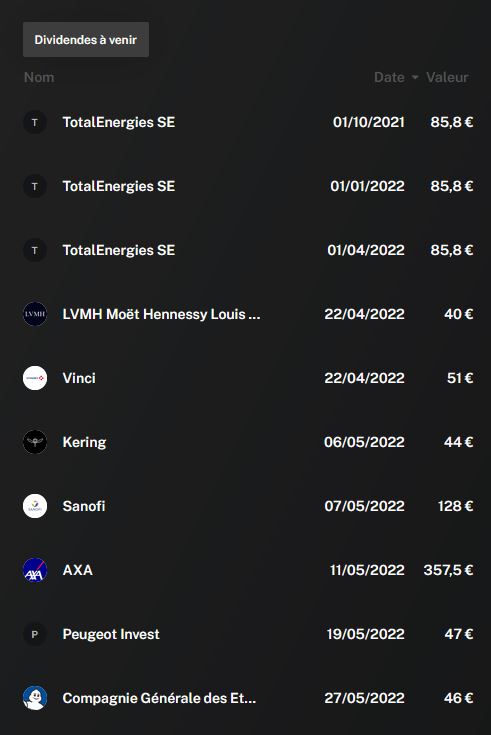
Task: Click the Peugeot Invest 'P' avatar icon
Action: (x=35, y=634)
